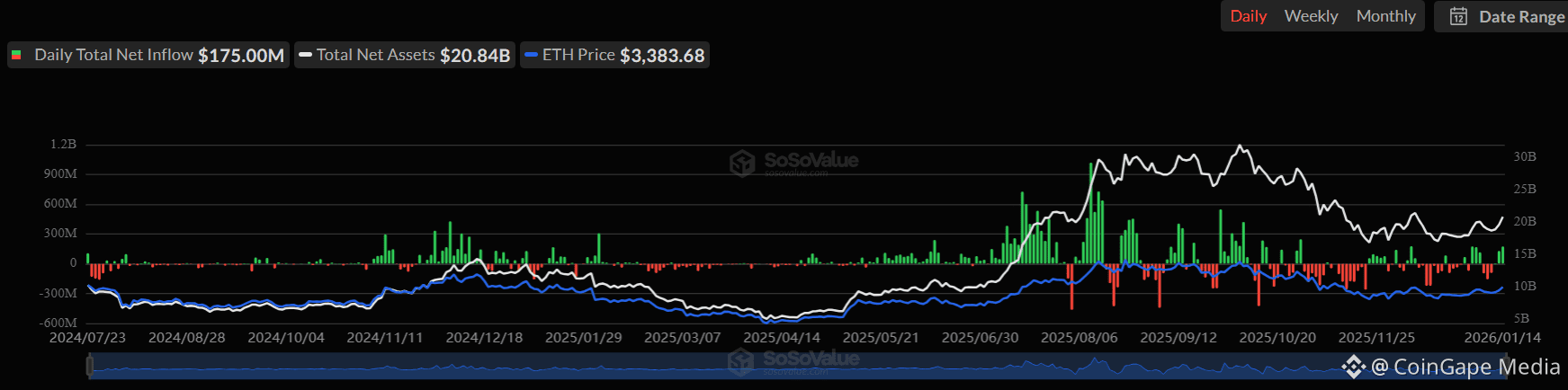Toggle the Daily Total Net Inflow legend
The height and width of the screenshot is (390, 1568).
[148, 55]
